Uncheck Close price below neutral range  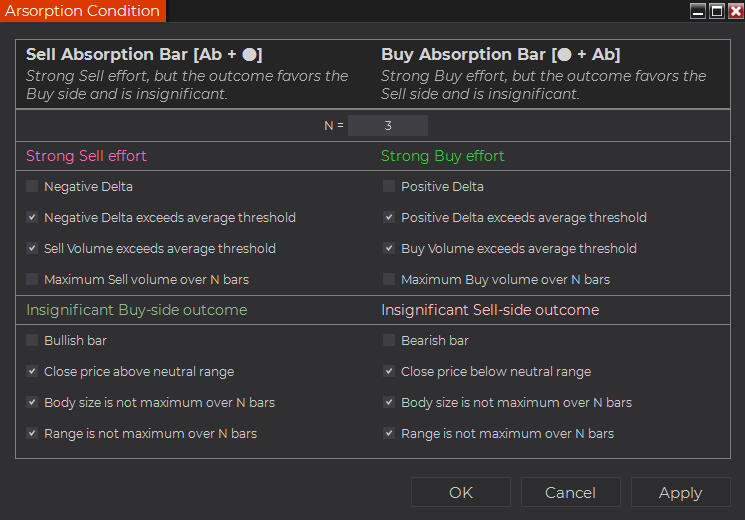[390, 372]
